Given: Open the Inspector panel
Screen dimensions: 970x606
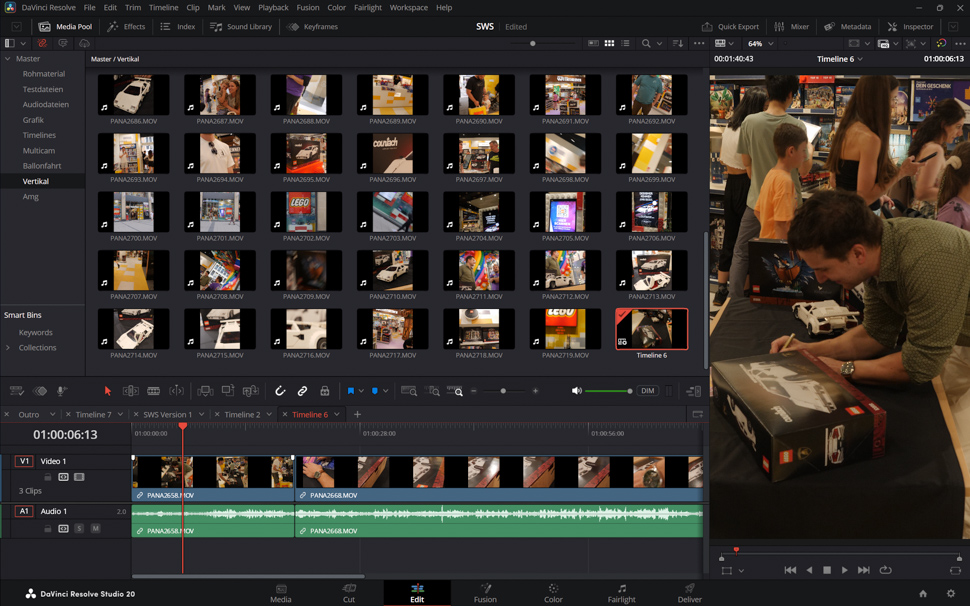Looking at the screenshot, I should point(910,27).
